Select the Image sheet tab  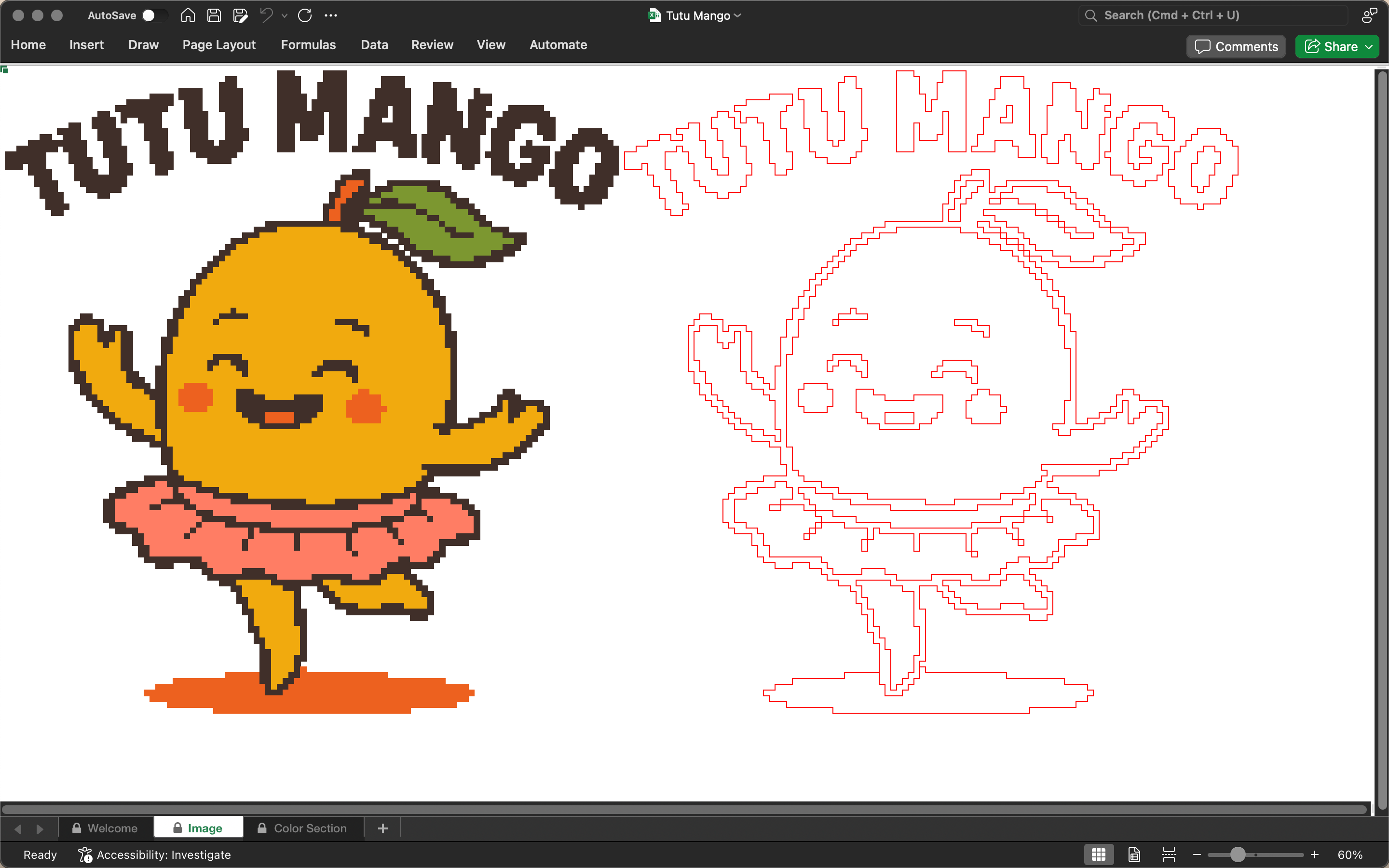tap(198, 828)
